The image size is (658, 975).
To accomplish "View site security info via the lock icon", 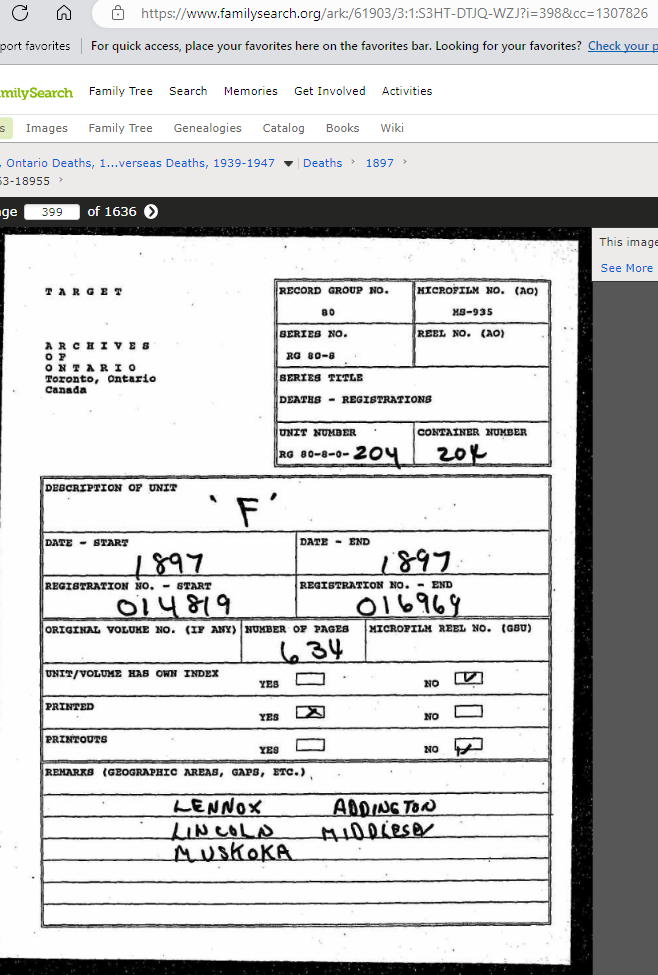I will (118, 12).
